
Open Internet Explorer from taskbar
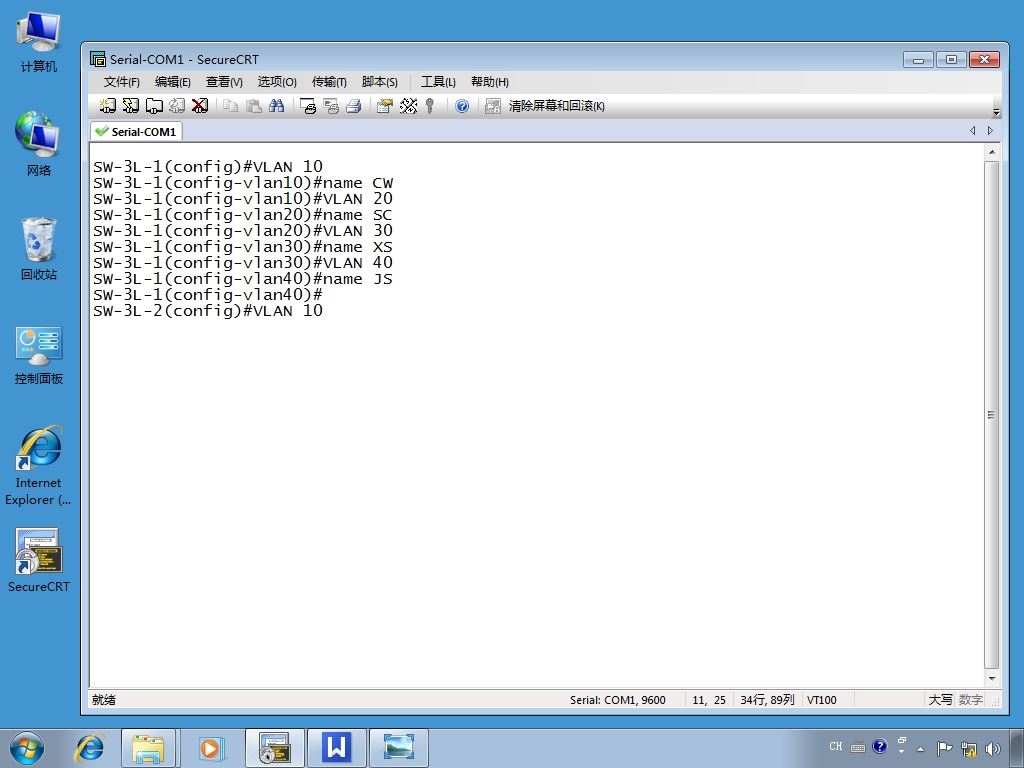point(90,748)
